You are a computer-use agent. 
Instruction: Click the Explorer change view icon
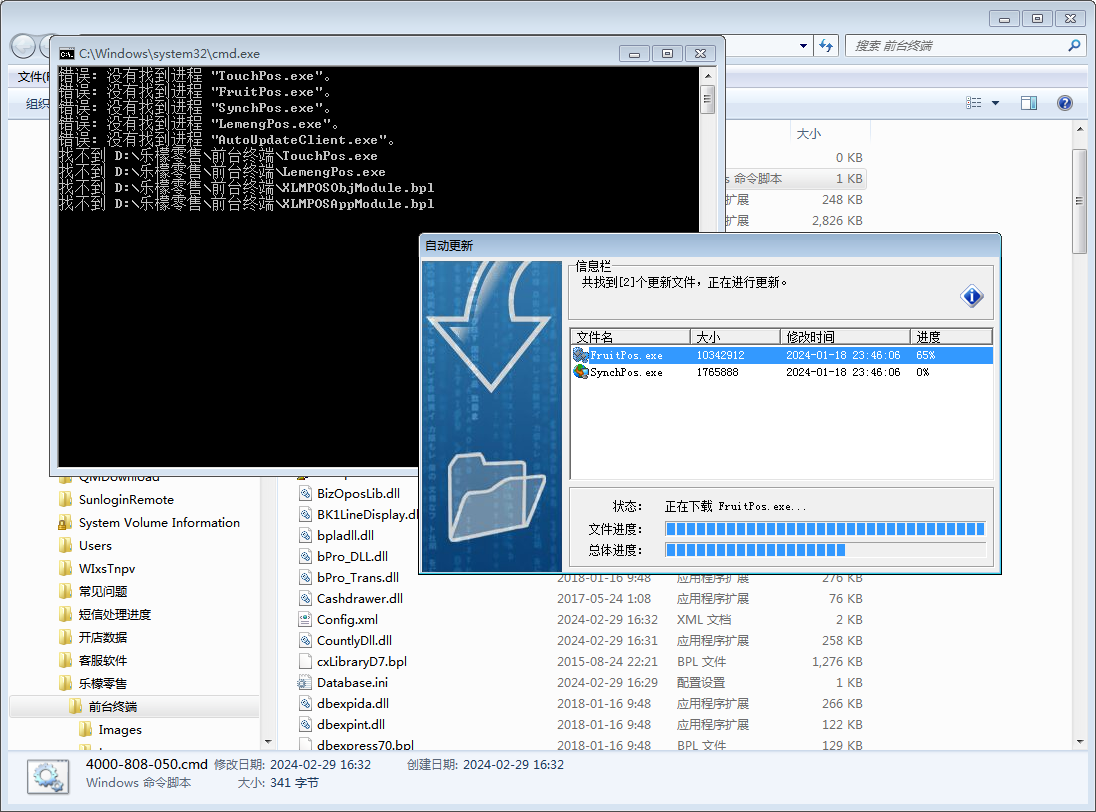coord(974,103)
